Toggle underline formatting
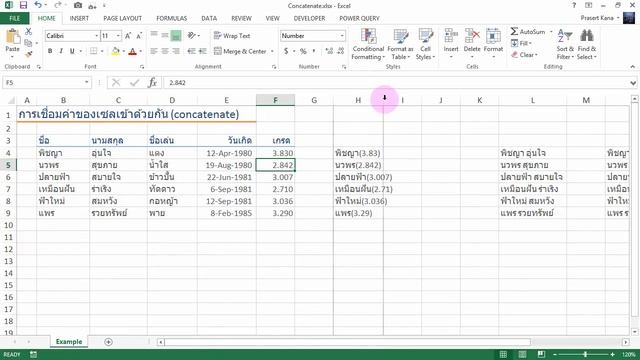Screen dimensions: 640x360 click(x=72, y=51)
